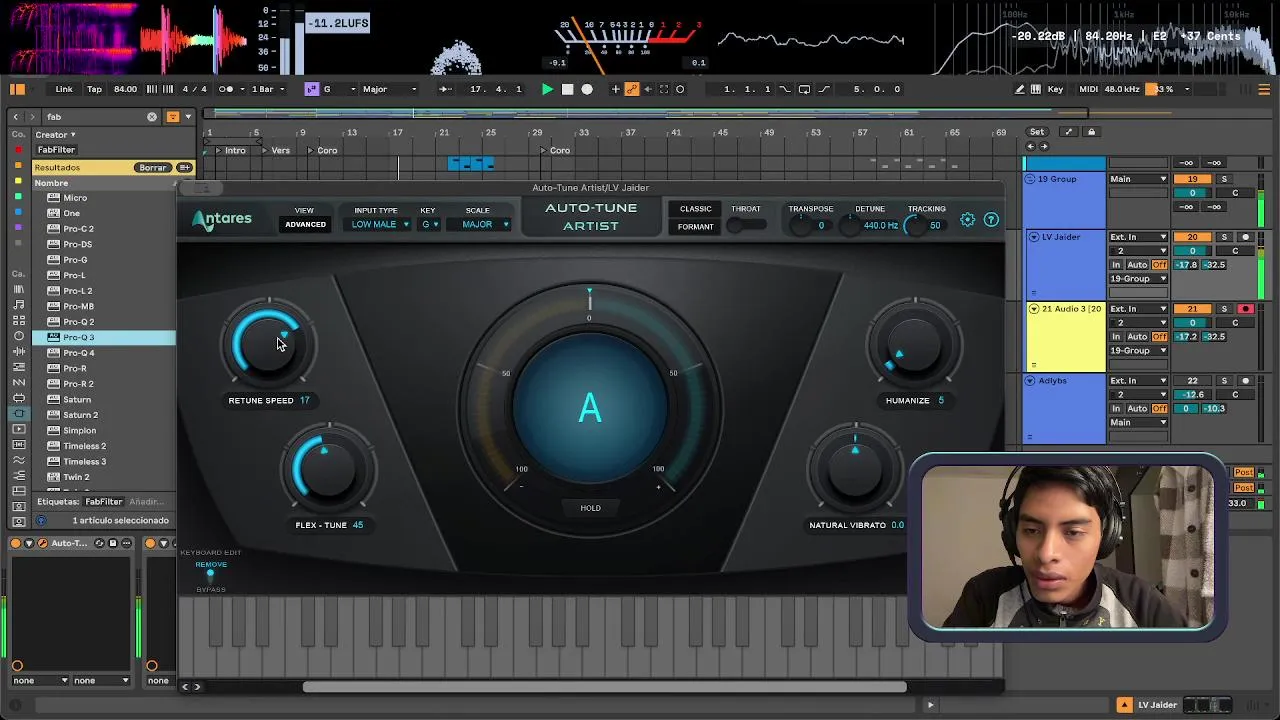Image resolution: width=1280 pixels, height=720 pixels.
Task: Enable FORMANT in Auto-Tune
Action: pyautogui.click(x=695, y=227)
